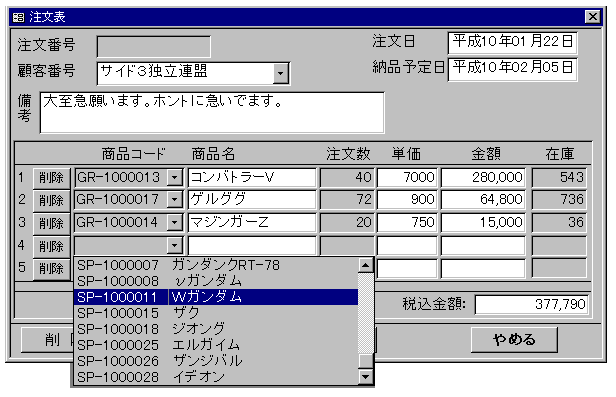
Task: Click the row 4 empty order quantity field
Action: click(x=347, y=246)
